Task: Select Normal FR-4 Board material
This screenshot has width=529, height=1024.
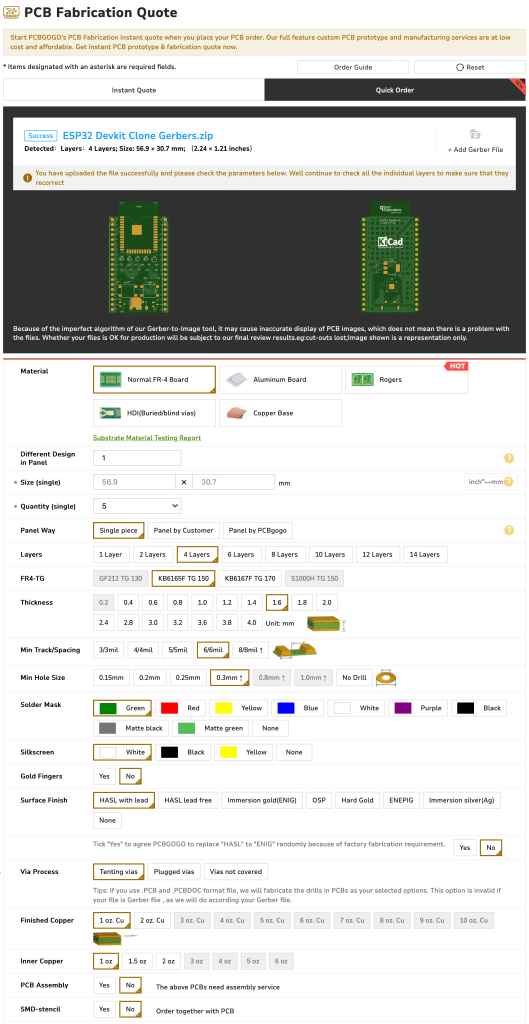Action: [154, 379]
